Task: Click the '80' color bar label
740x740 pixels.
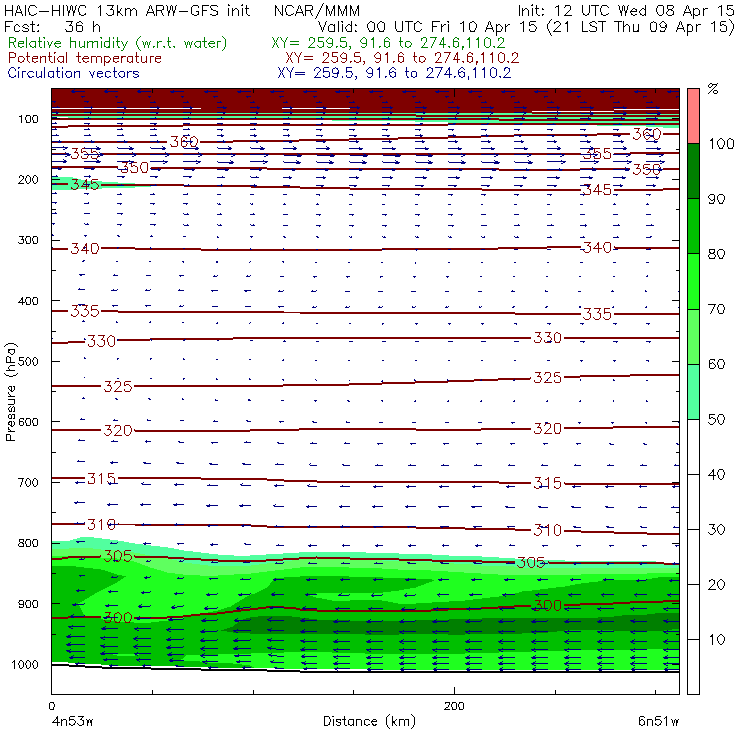Action: pos(717,254)
